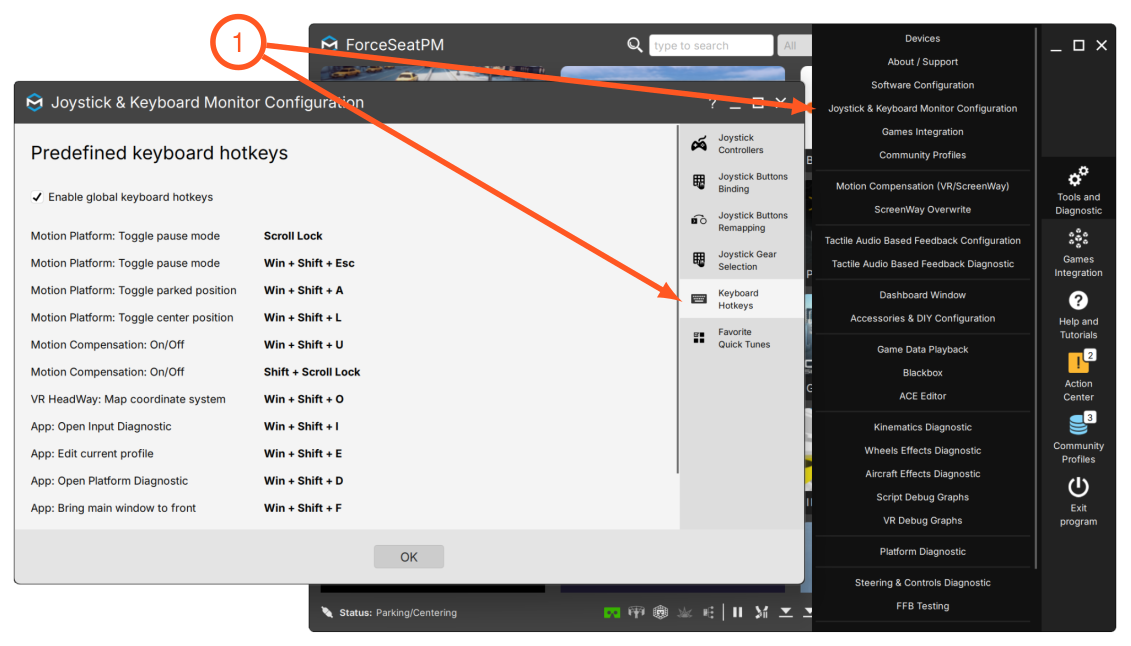The width and height of the screenshot is (1131, 646).
Task: Toggle Enable global keyboard hotkeys checkbox
Action: pyautogui.click(x=37, y=197)
